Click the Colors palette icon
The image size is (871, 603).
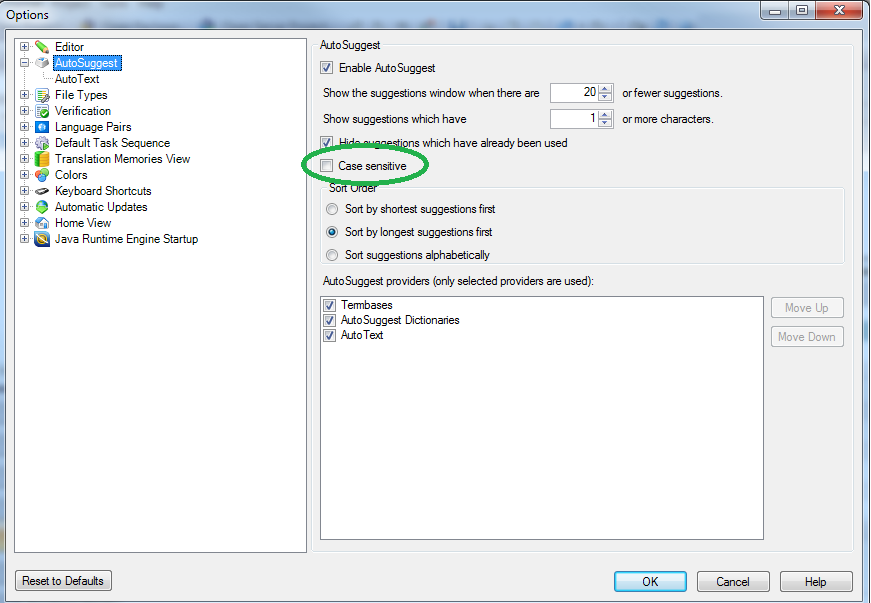click(42, 175)
